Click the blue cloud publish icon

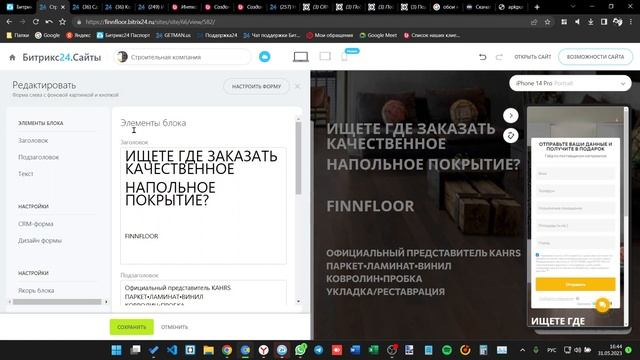tap(264, 57)
